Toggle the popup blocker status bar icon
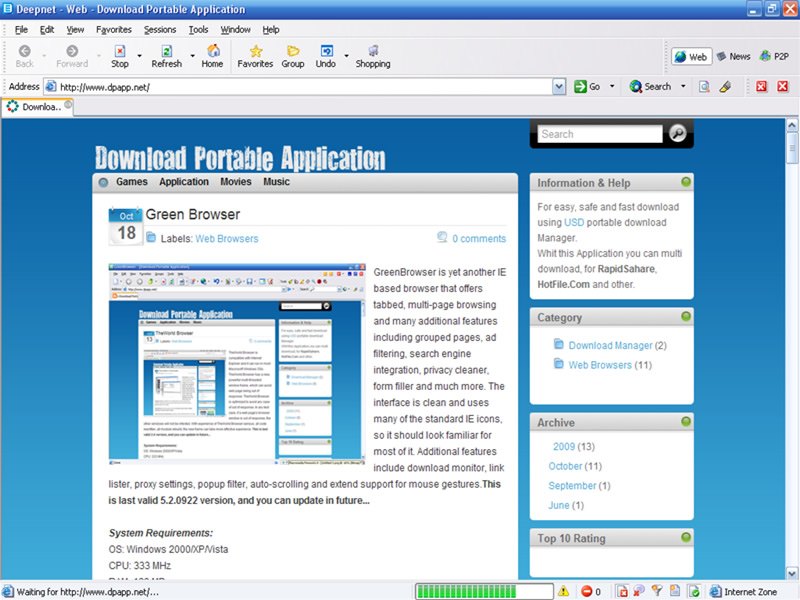The height and width of the screenshot is (600, 800). pyautogui.click(x=622, y=591)
